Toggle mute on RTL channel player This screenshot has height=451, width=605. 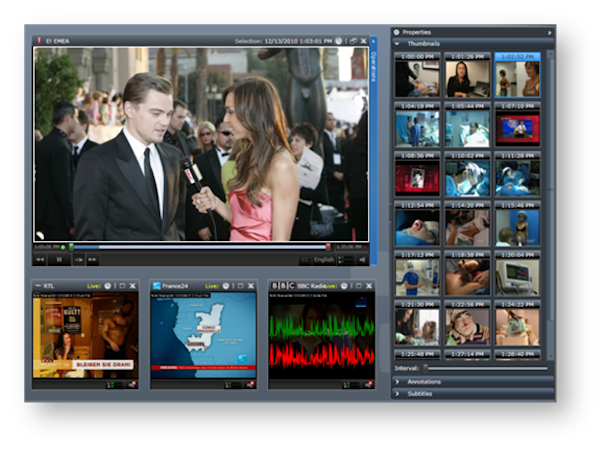(x=131, y=384)
